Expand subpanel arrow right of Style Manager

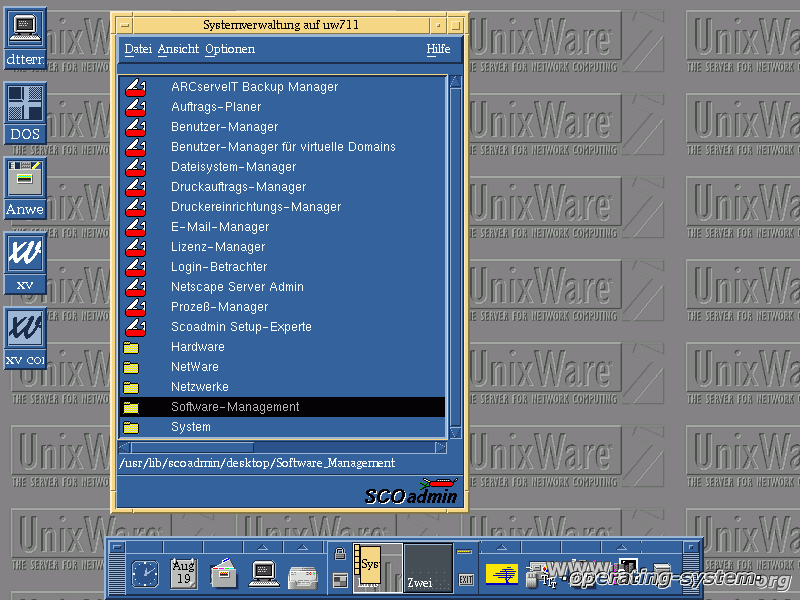coord(622,547)
